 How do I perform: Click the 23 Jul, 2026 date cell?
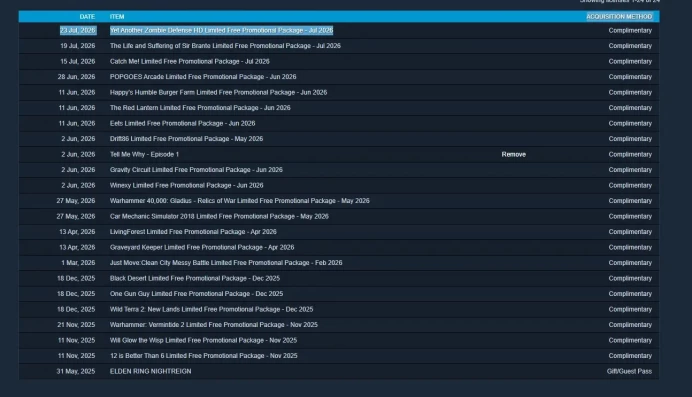(x=78, y=30)
